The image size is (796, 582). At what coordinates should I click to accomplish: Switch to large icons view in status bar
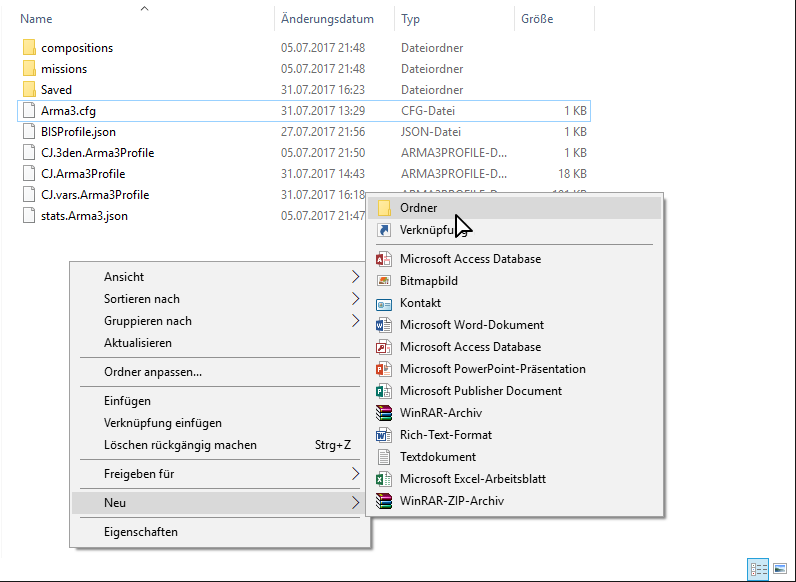pos(781,569)
